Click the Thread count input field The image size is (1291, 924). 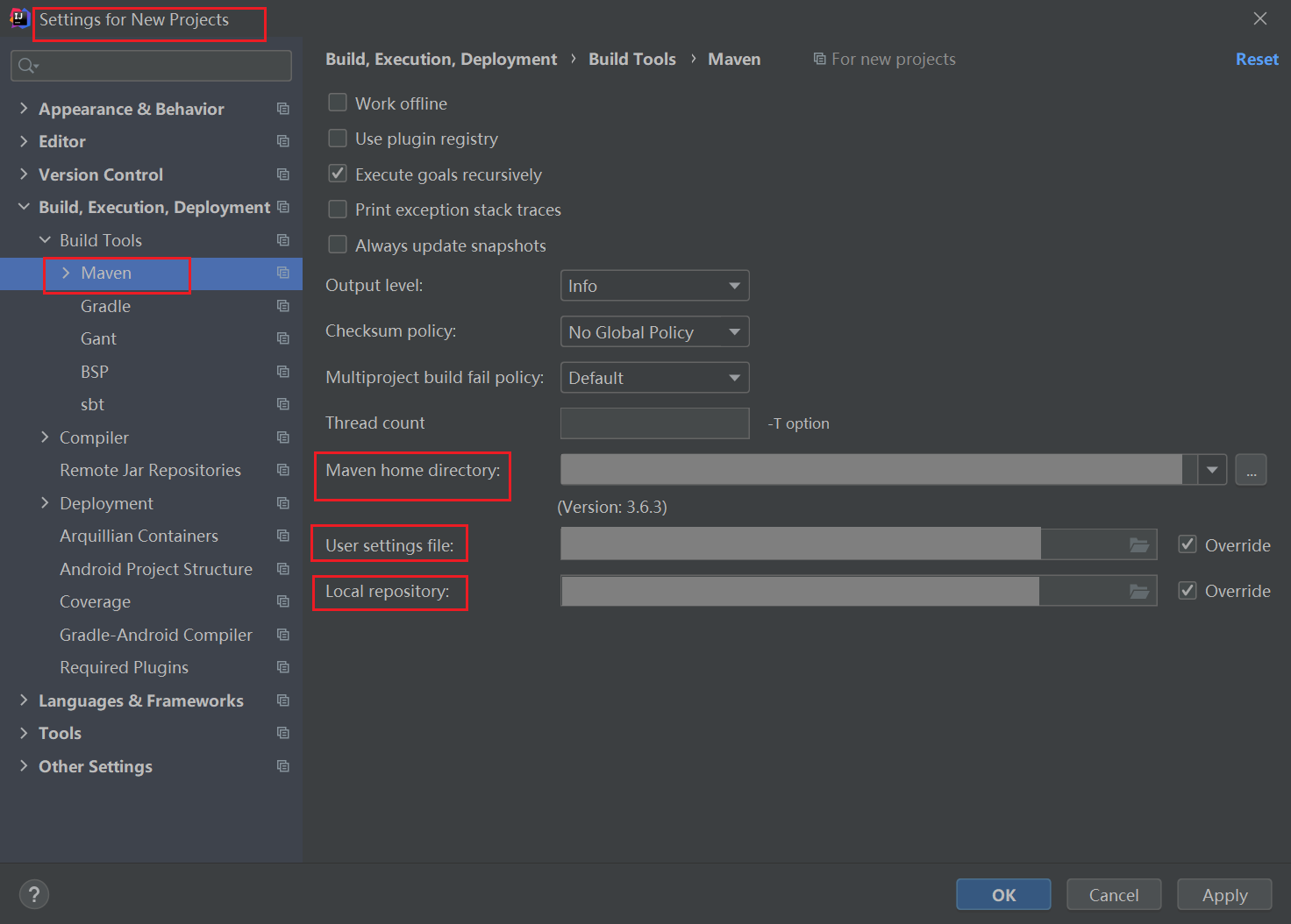click(654, 423)
